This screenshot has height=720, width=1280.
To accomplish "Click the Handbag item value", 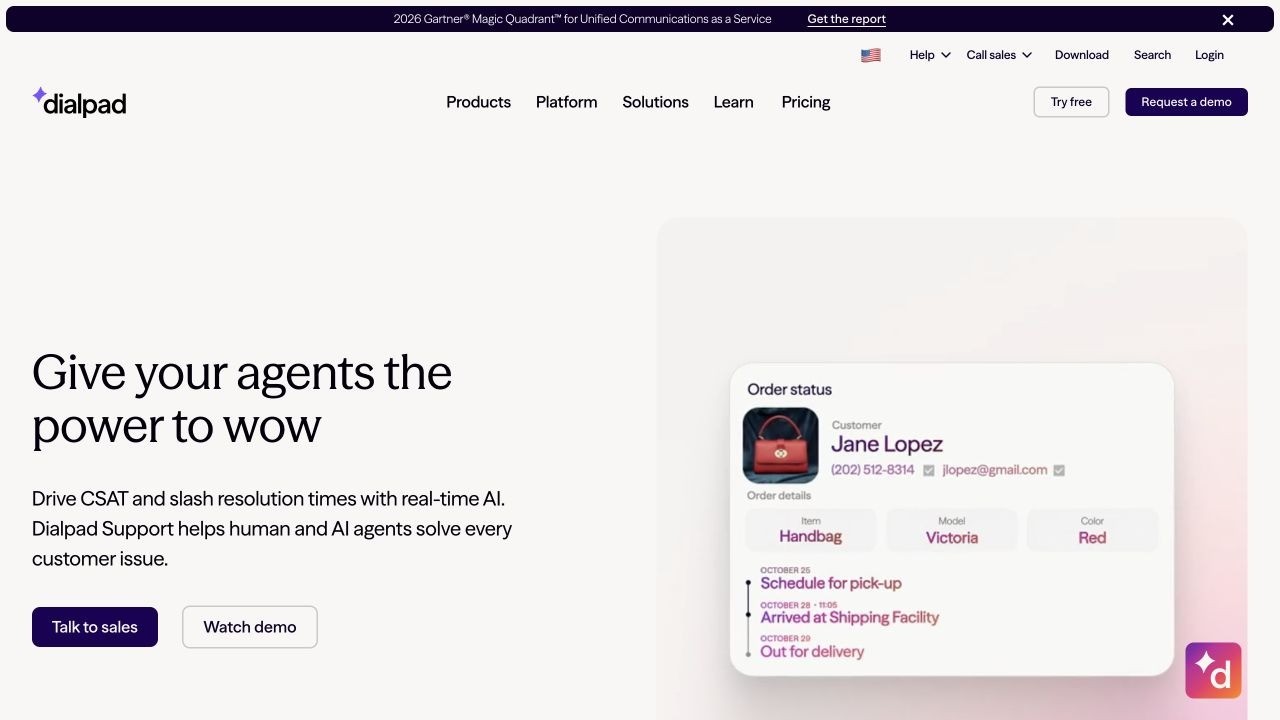I will click(x=811, y=536).
